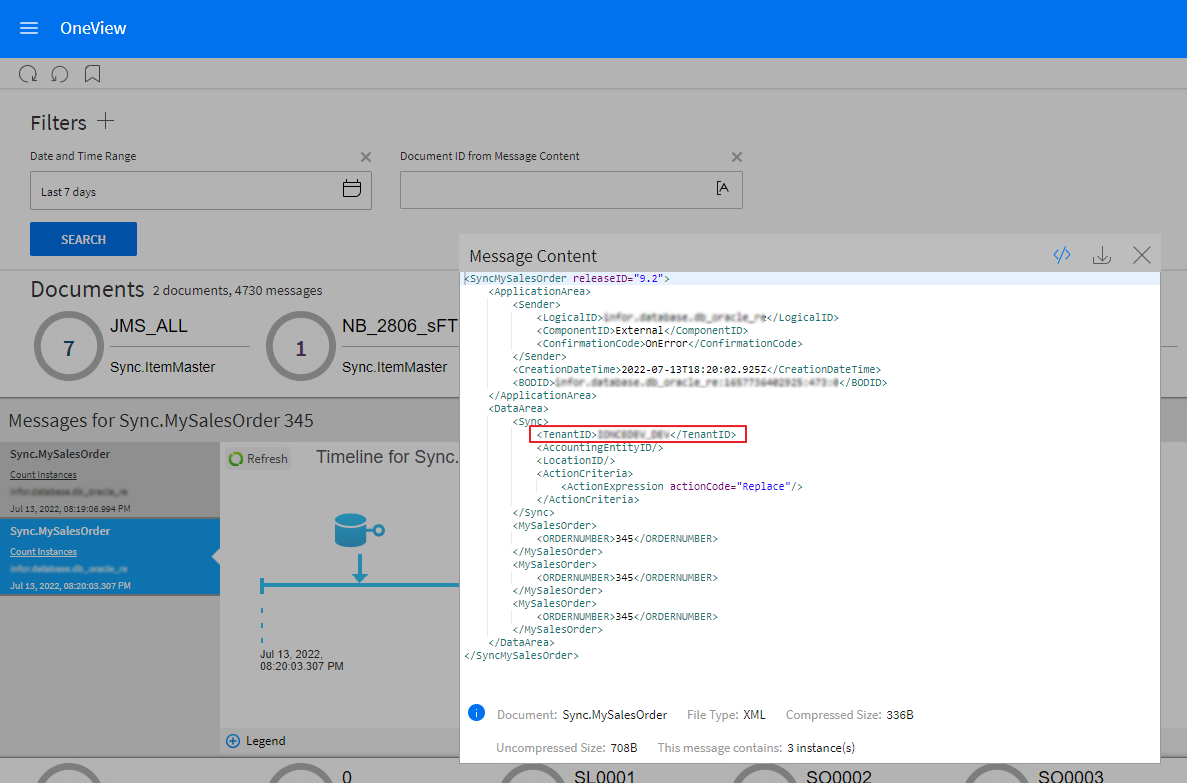Click Sync.ItemMaster label under JMS_ALL
The image size is (1187, 783).
click(x=162, y=367)
